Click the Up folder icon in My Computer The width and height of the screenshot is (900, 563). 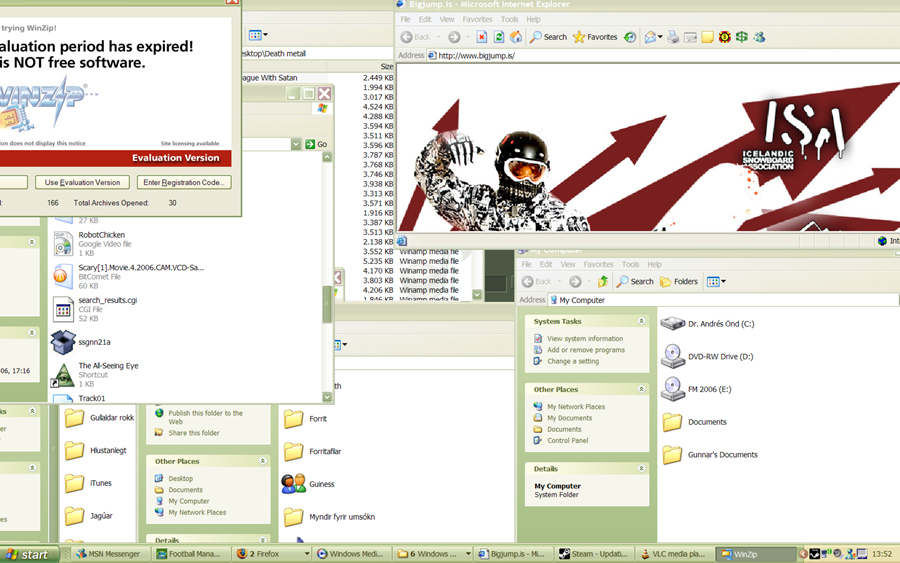pos(603,281)
